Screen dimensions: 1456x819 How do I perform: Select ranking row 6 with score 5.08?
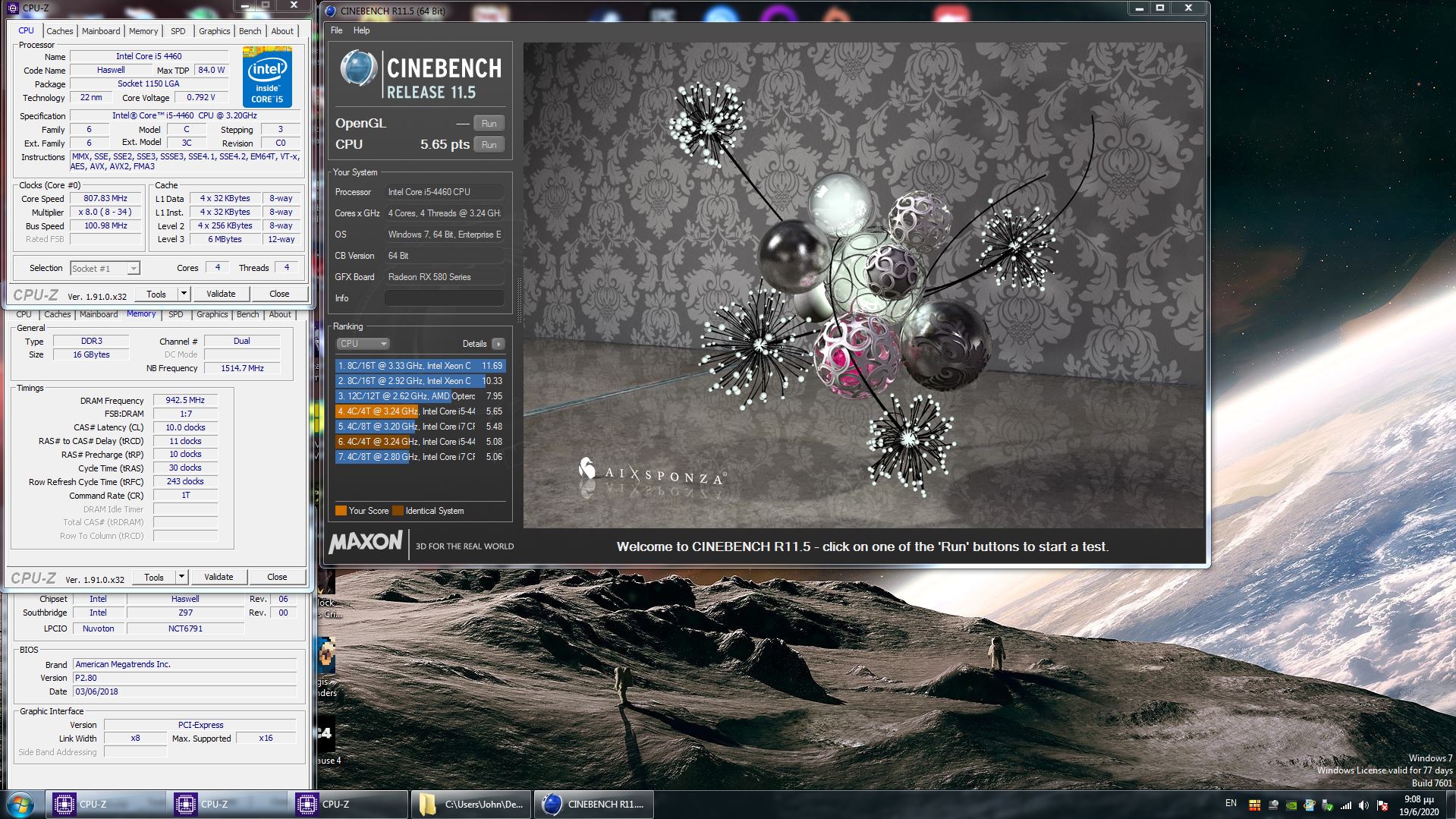click(x=420, y=442)
